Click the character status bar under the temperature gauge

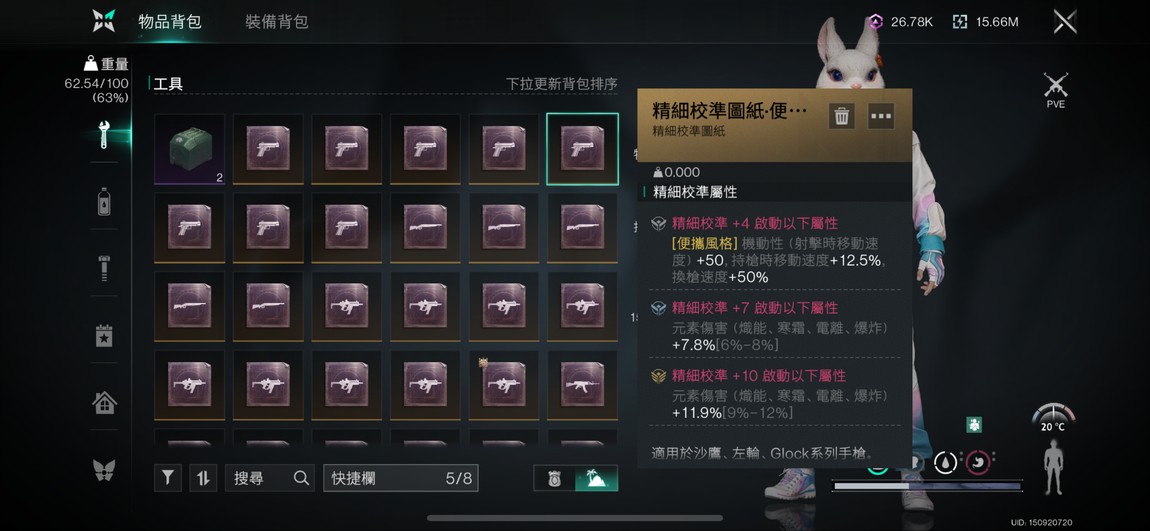[928, 486]
